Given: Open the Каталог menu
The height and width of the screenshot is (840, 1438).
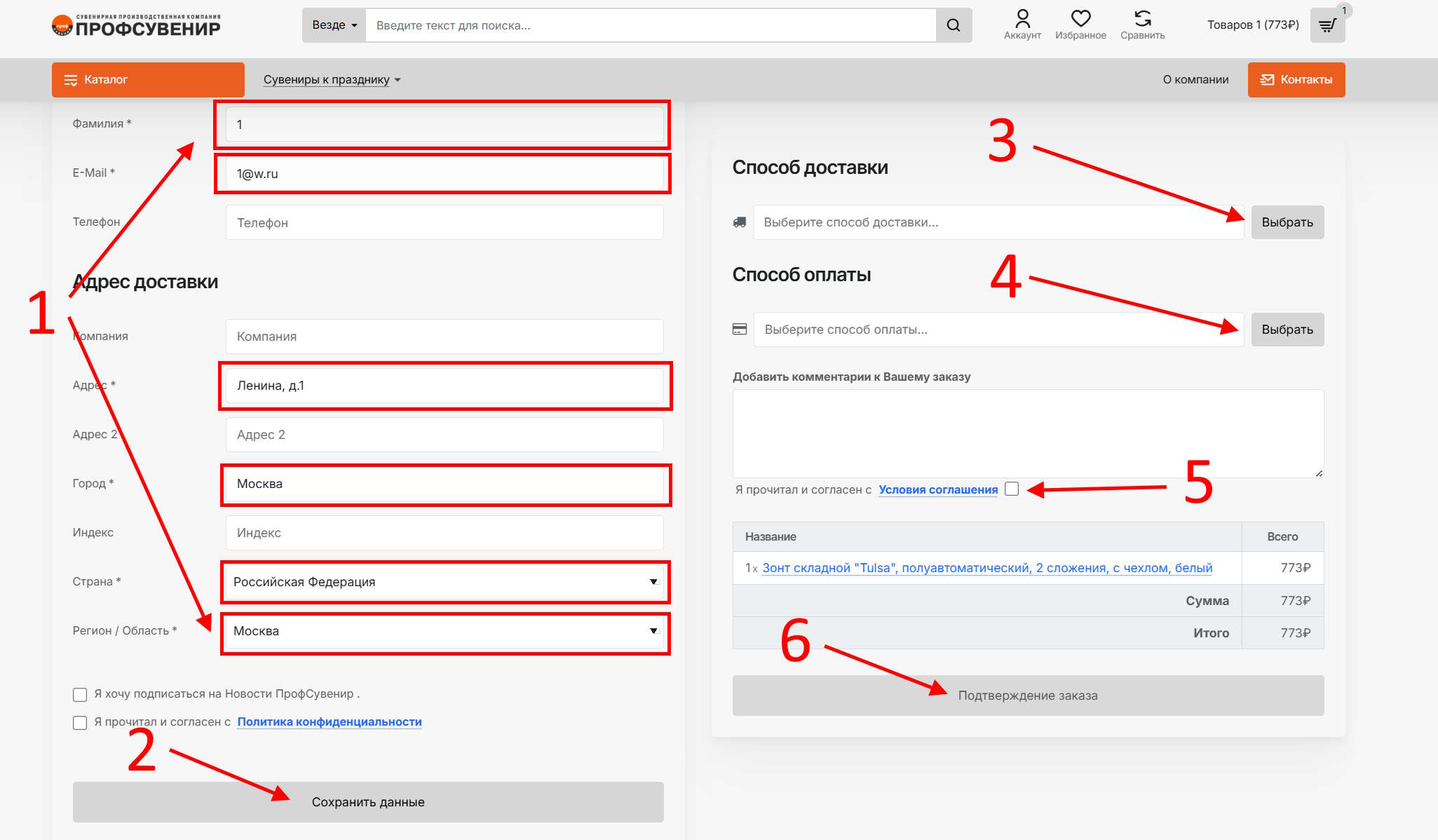Looking at the screenshot, I should [148, 80].
